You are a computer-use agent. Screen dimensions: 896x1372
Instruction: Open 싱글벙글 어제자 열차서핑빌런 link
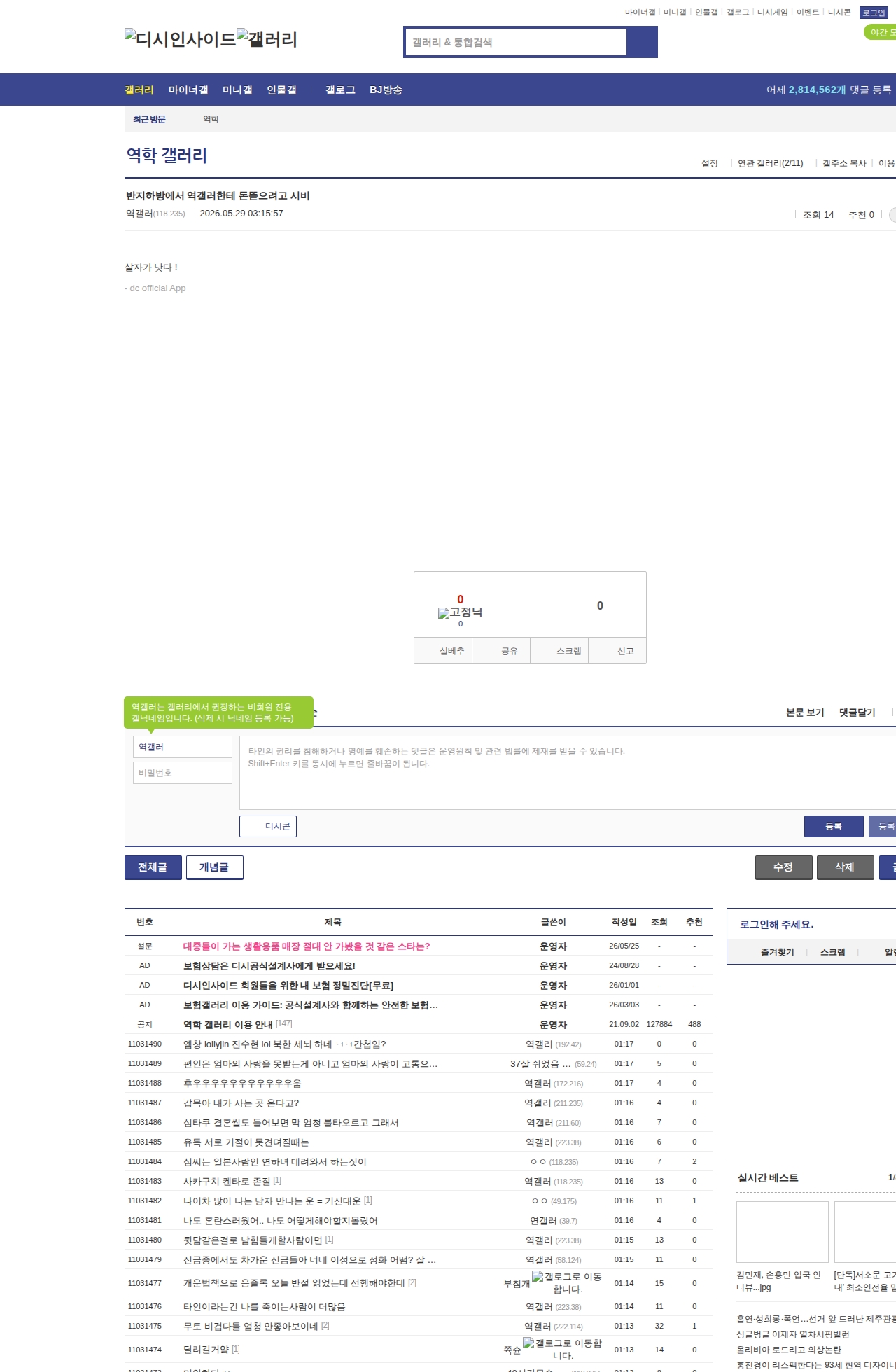[792, 1334]
